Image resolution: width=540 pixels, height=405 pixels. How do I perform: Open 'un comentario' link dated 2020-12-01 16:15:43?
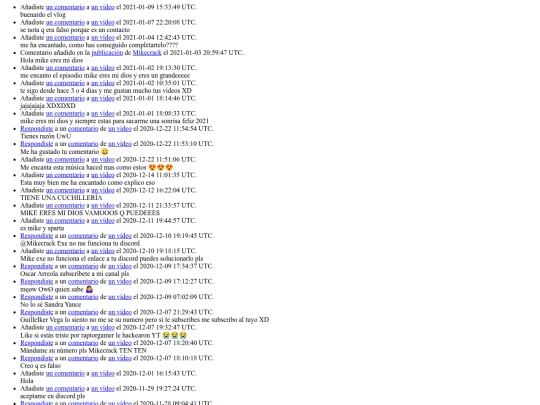pyautogui.click(x=65, y=373)
